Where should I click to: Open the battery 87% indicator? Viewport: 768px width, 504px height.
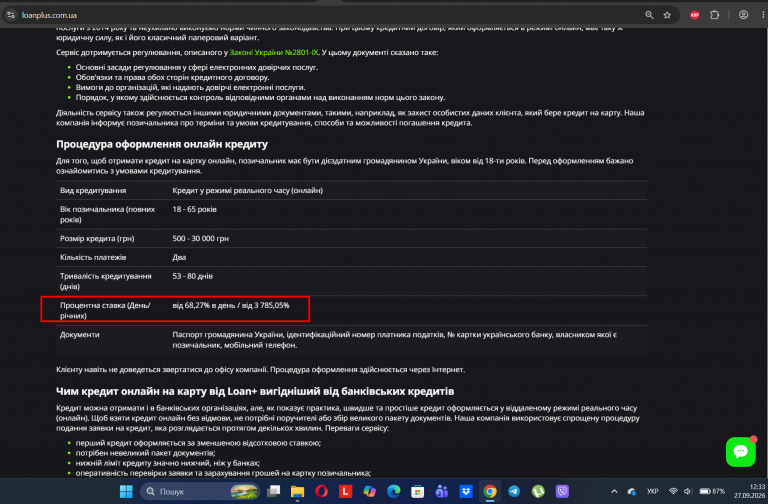(712, 491)
